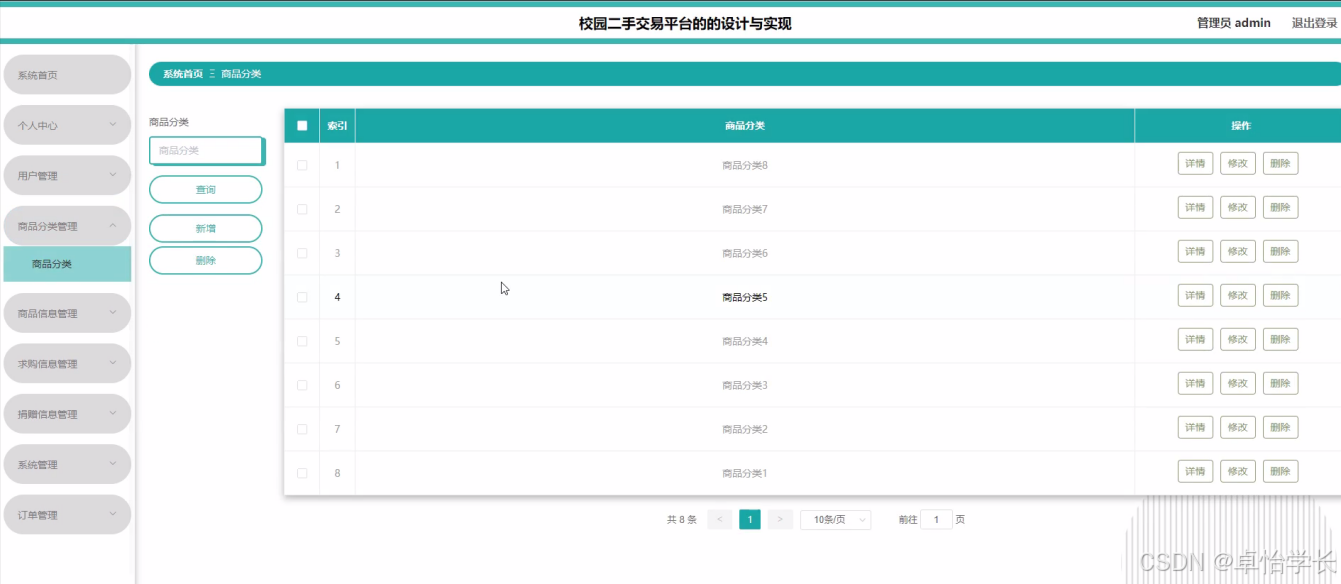Click 删除 for 商品分类2
Viewport: 1341px width, 584px height.
[1281, 428]
